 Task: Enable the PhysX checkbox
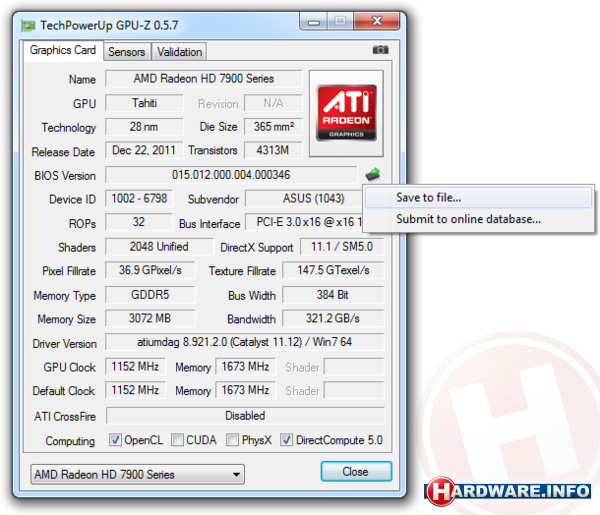[232, 440]
